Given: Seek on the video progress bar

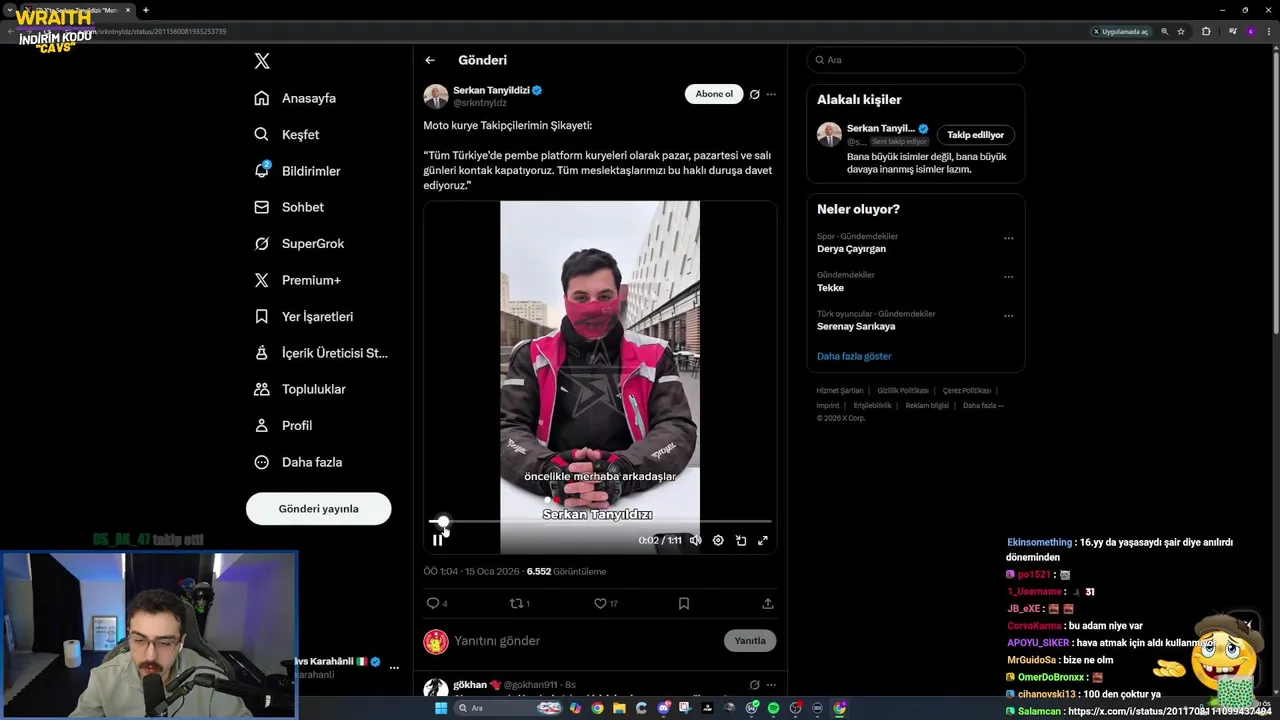Looking at the screenshot, I should pyautogui.click(x=600, y=521).
